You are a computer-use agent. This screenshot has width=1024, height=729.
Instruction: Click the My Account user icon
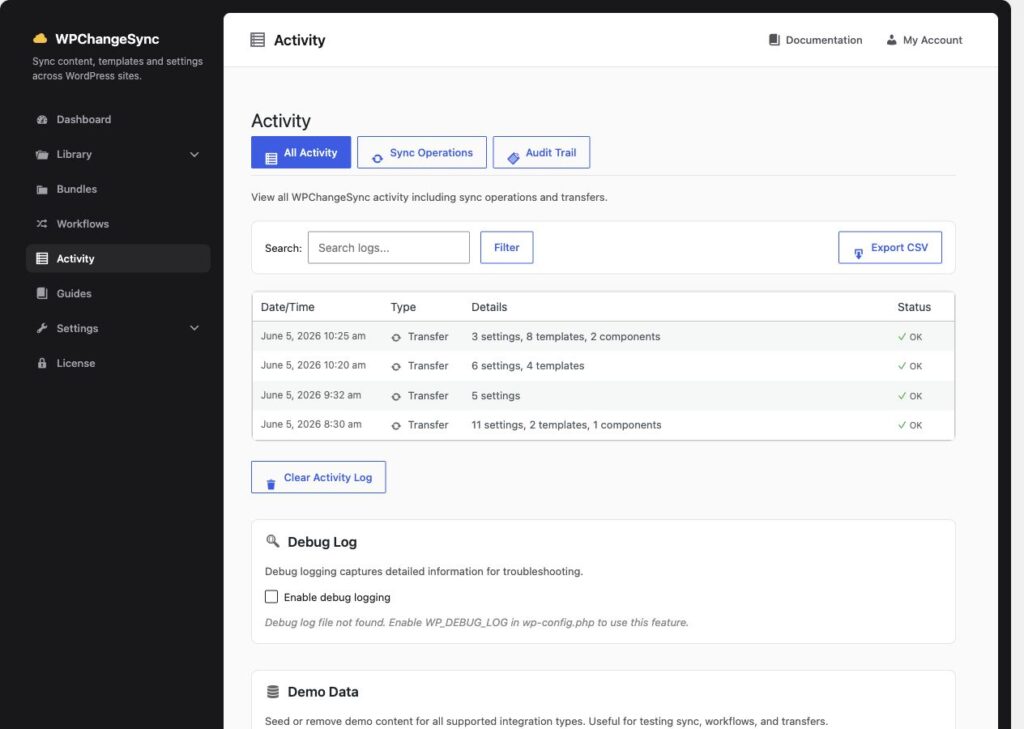tap(891, 40)
